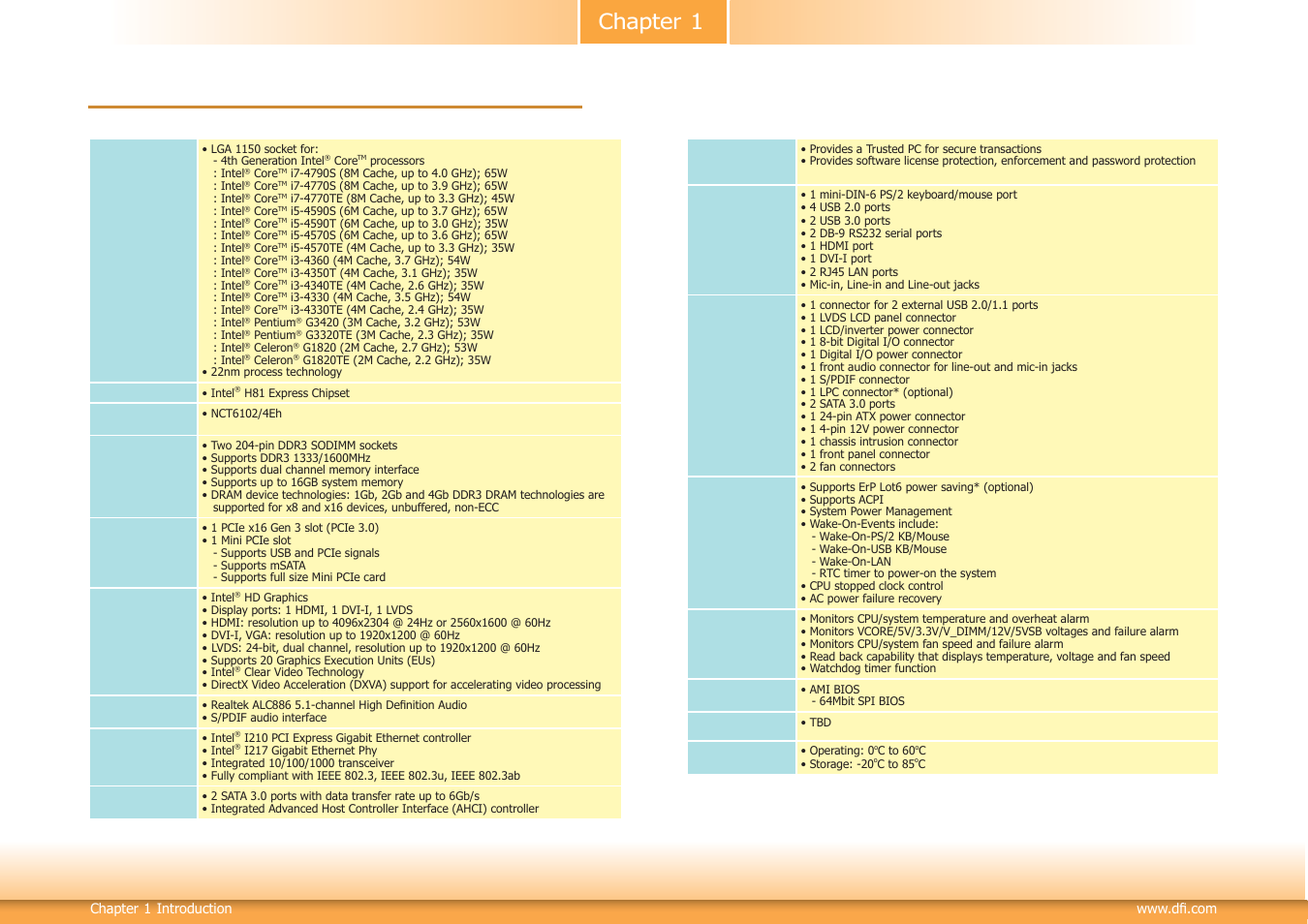Viewport: 1308px width, 924px height.
Task: Select the 'AMI BIOS' line
Action: 829,690
